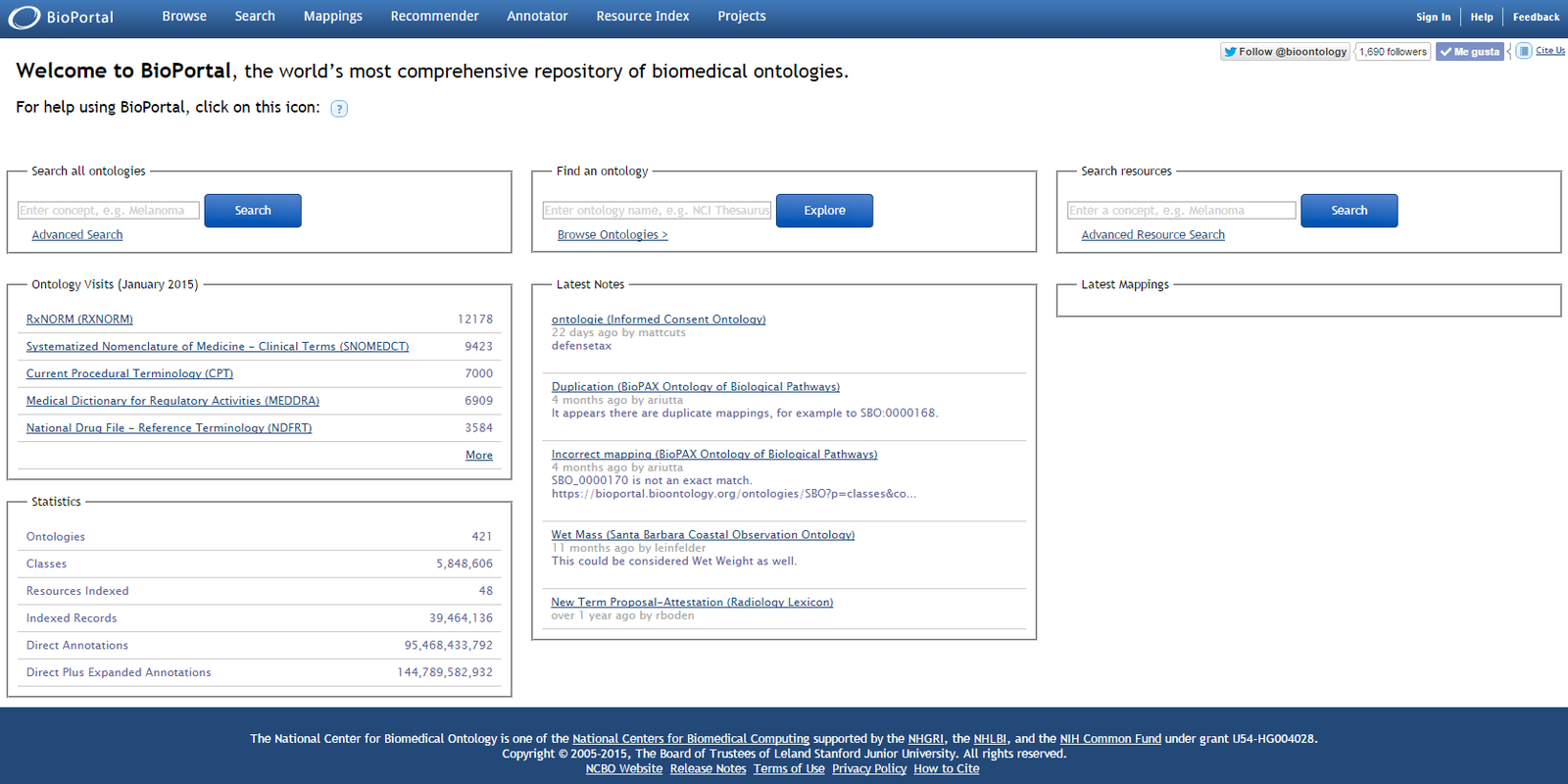Viewport: 1568px width, 784px height.
Task: Click Search button under Search all ontologies
Action: [x=253, y=211]
